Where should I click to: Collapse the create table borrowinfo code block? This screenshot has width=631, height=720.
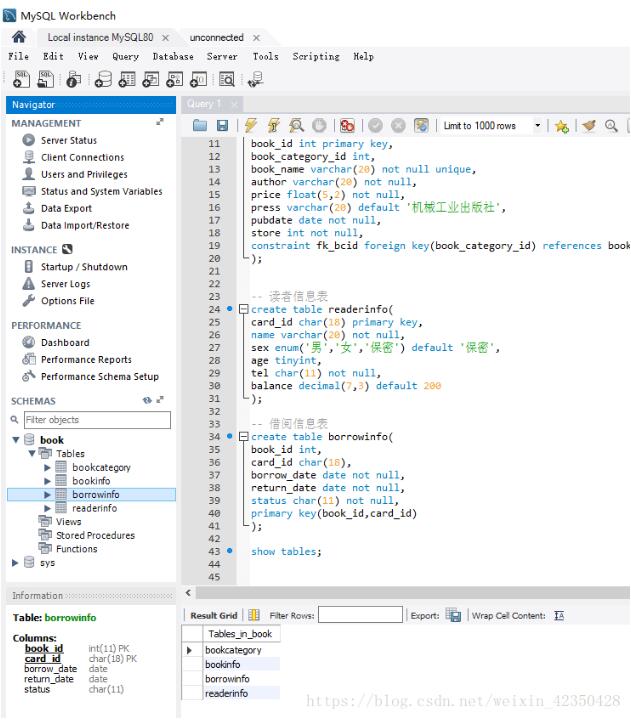tap(243, 437)
